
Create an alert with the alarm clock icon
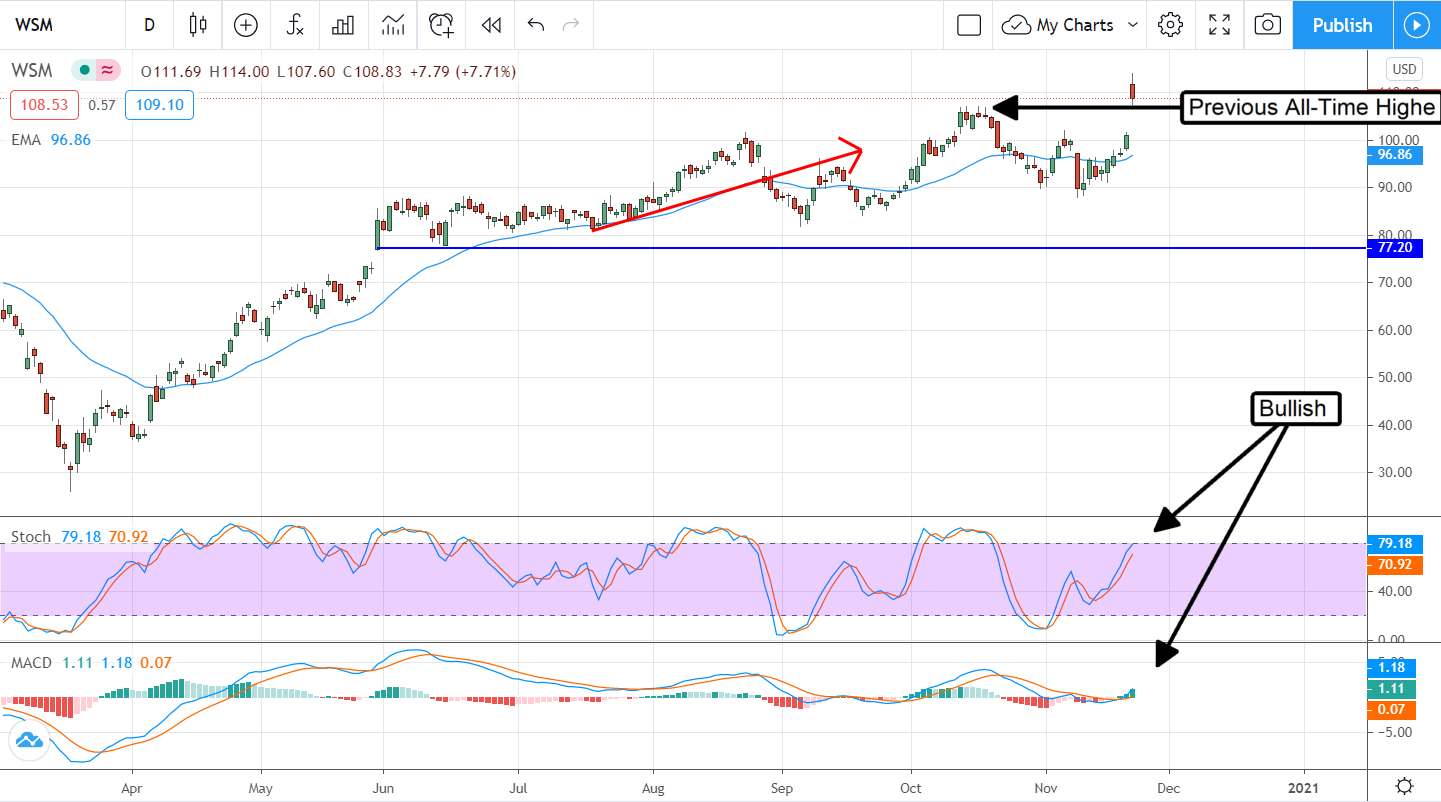pos(441,25)
